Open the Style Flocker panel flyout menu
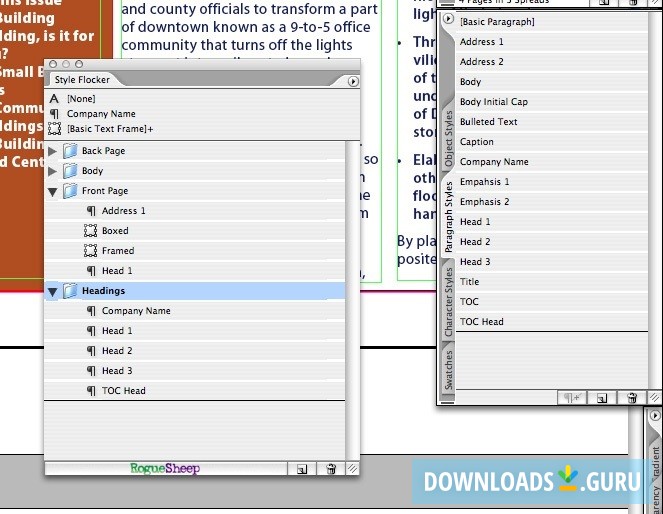This screenshot has height=514, width=663. coord(353,82)
